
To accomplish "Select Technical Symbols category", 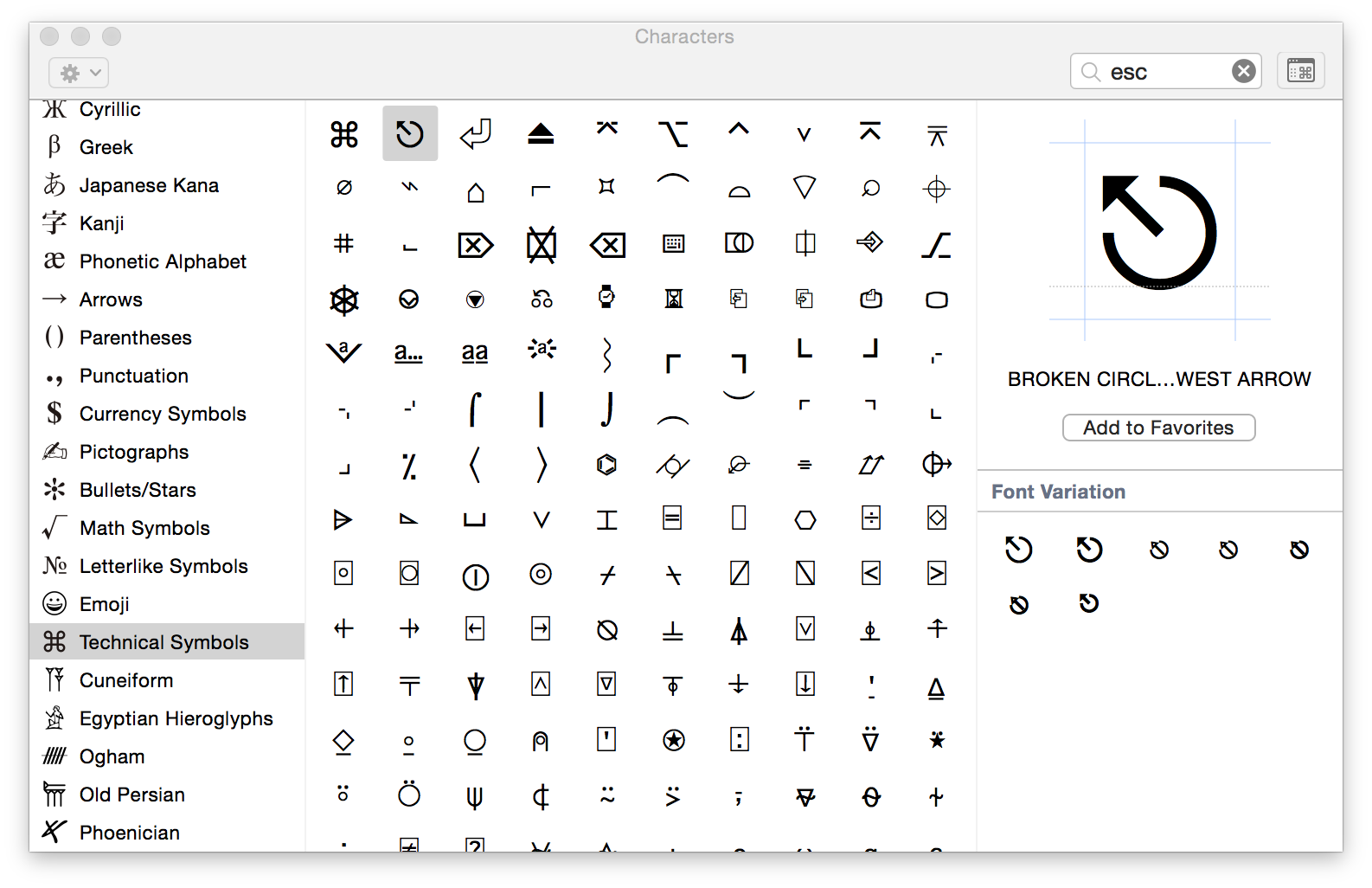I will pos(167,641).
